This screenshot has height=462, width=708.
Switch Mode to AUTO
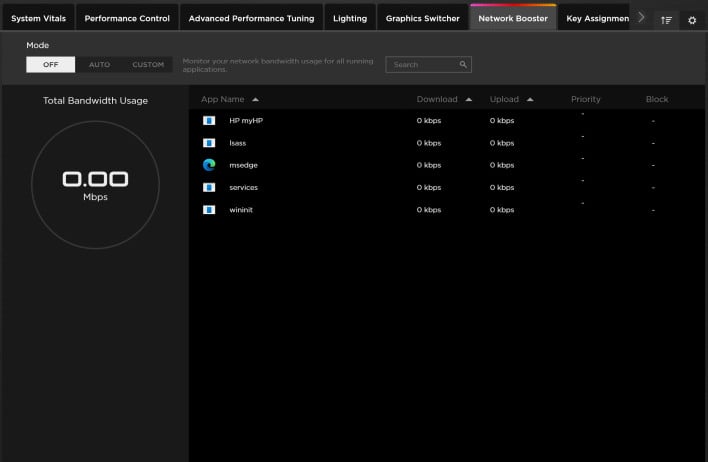tap(100, 64)
